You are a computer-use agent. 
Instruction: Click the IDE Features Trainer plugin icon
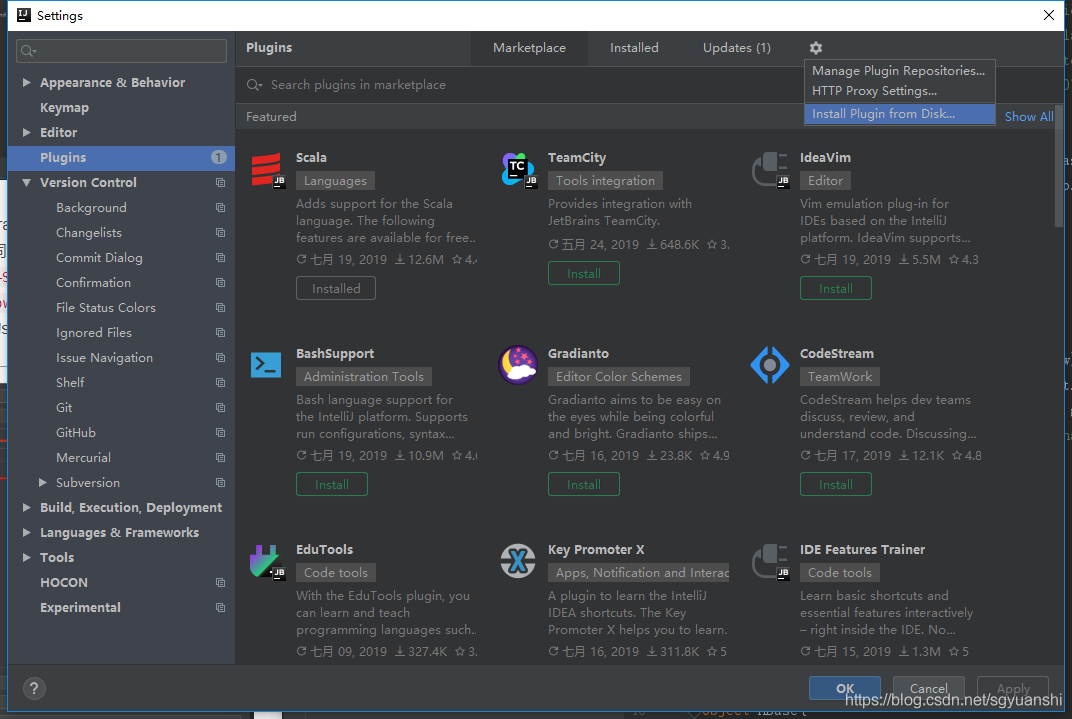[x=769, y=560]
